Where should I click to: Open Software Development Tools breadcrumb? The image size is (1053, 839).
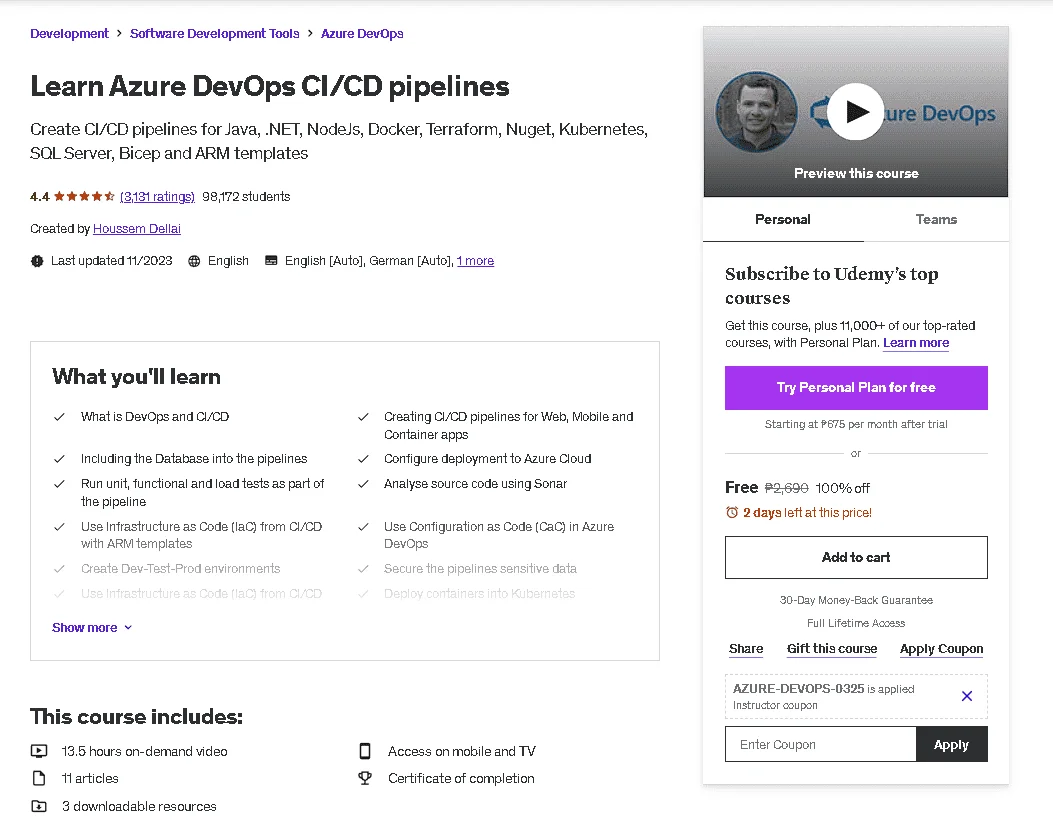pyautogui.click(x=215, y=34)
